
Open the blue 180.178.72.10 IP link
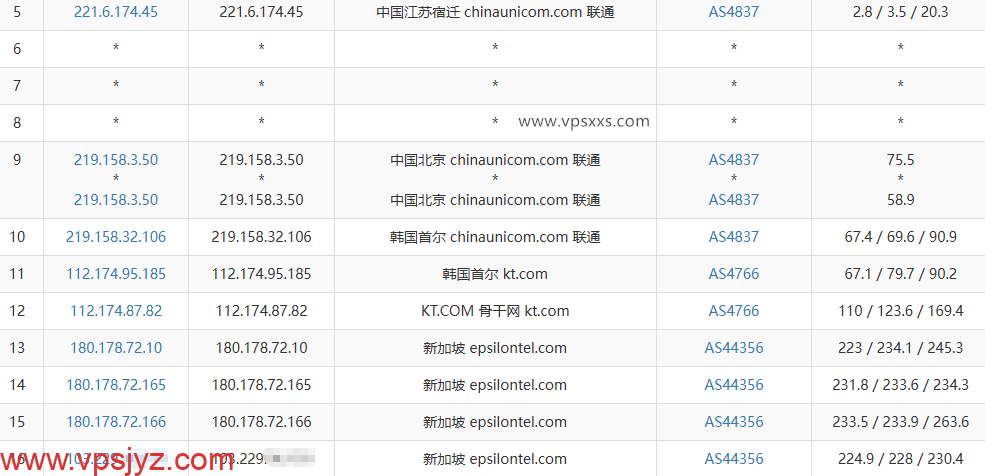[116, 348]
